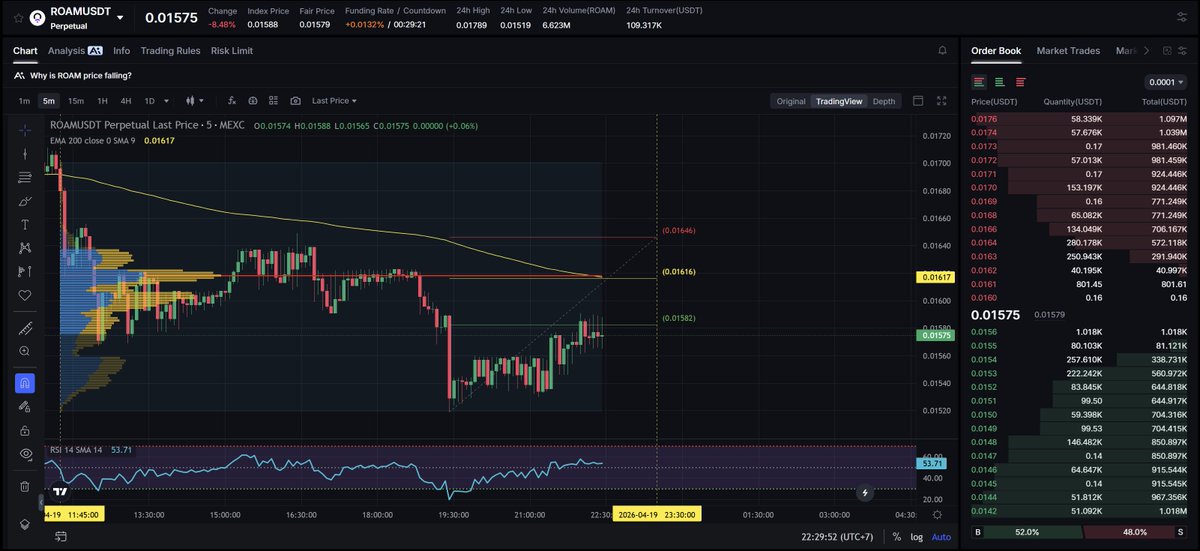Open the chart layout grid icon

pyautogui.click(x=274, y=101)
